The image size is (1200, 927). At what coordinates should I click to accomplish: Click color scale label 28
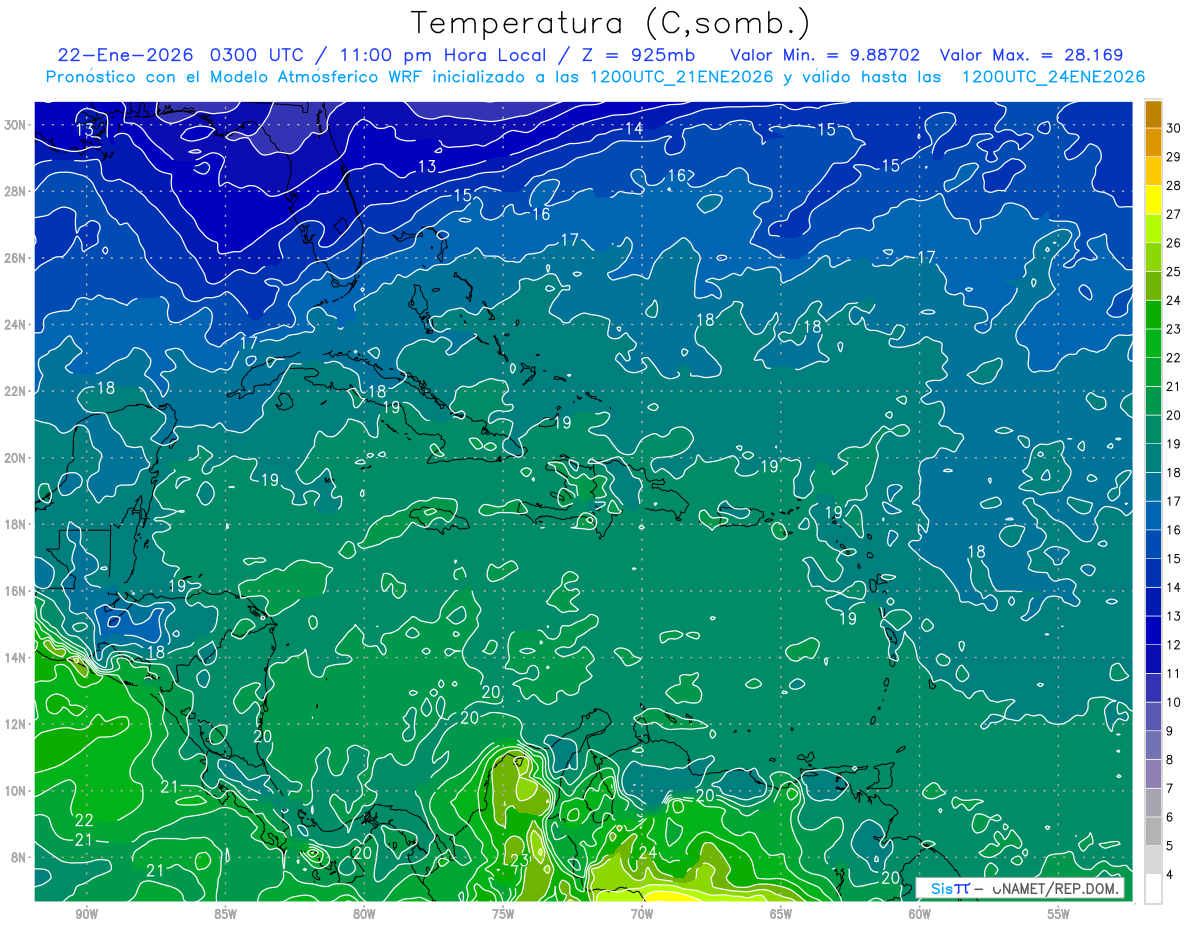[1174, 185]
